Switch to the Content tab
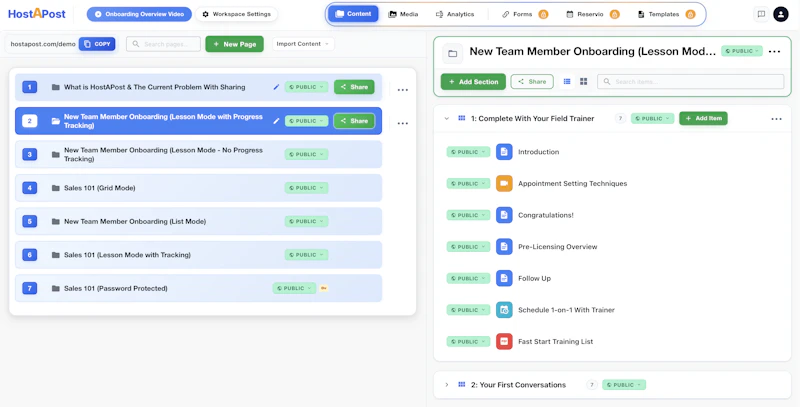 [x=353, y=14]
